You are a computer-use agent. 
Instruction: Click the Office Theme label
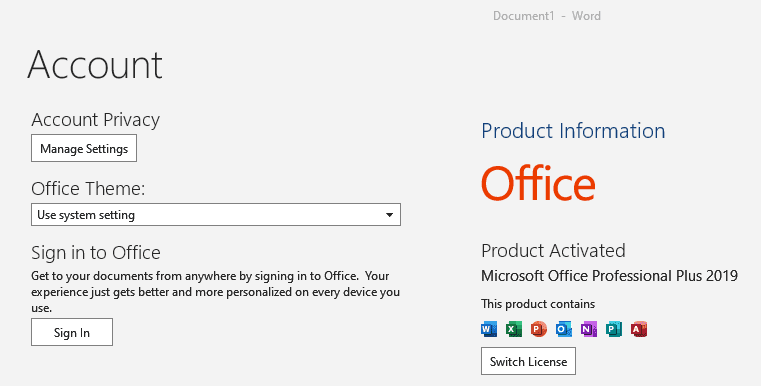(88, 188)
